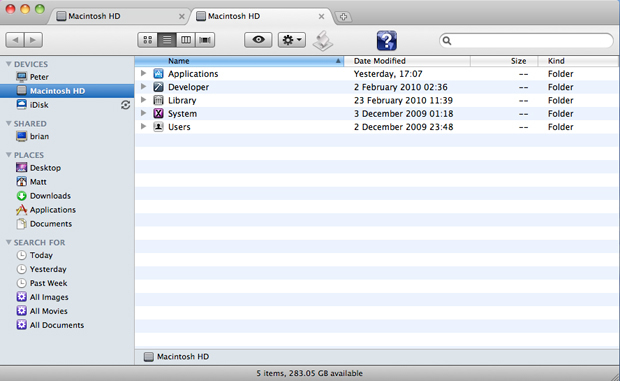Switch to icon view
The width and height of the screenshot is (620, 381).
[x=147, y=40]
